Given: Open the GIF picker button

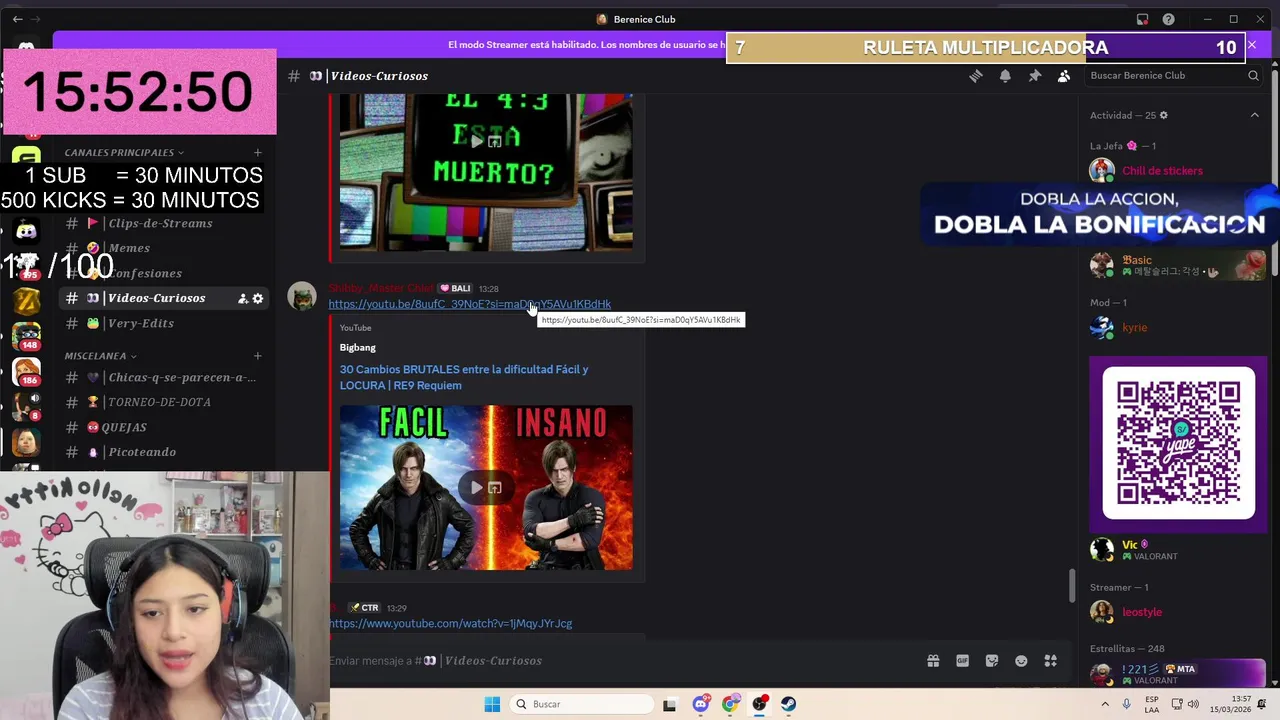Looking at the screenshot, I should click(962, 661).
